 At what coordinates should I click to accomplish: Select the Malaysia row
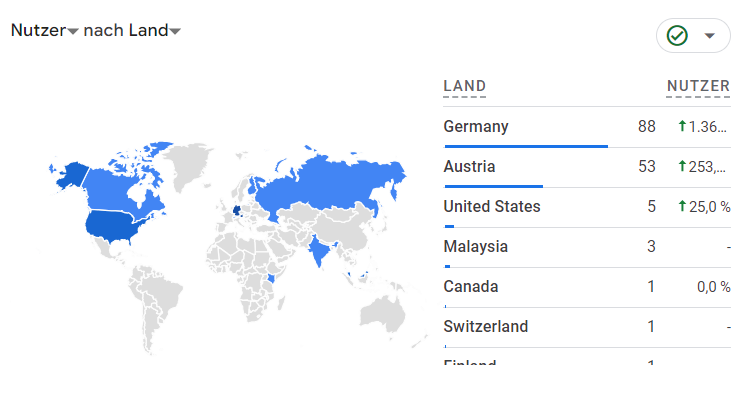(x=587, y=247)
